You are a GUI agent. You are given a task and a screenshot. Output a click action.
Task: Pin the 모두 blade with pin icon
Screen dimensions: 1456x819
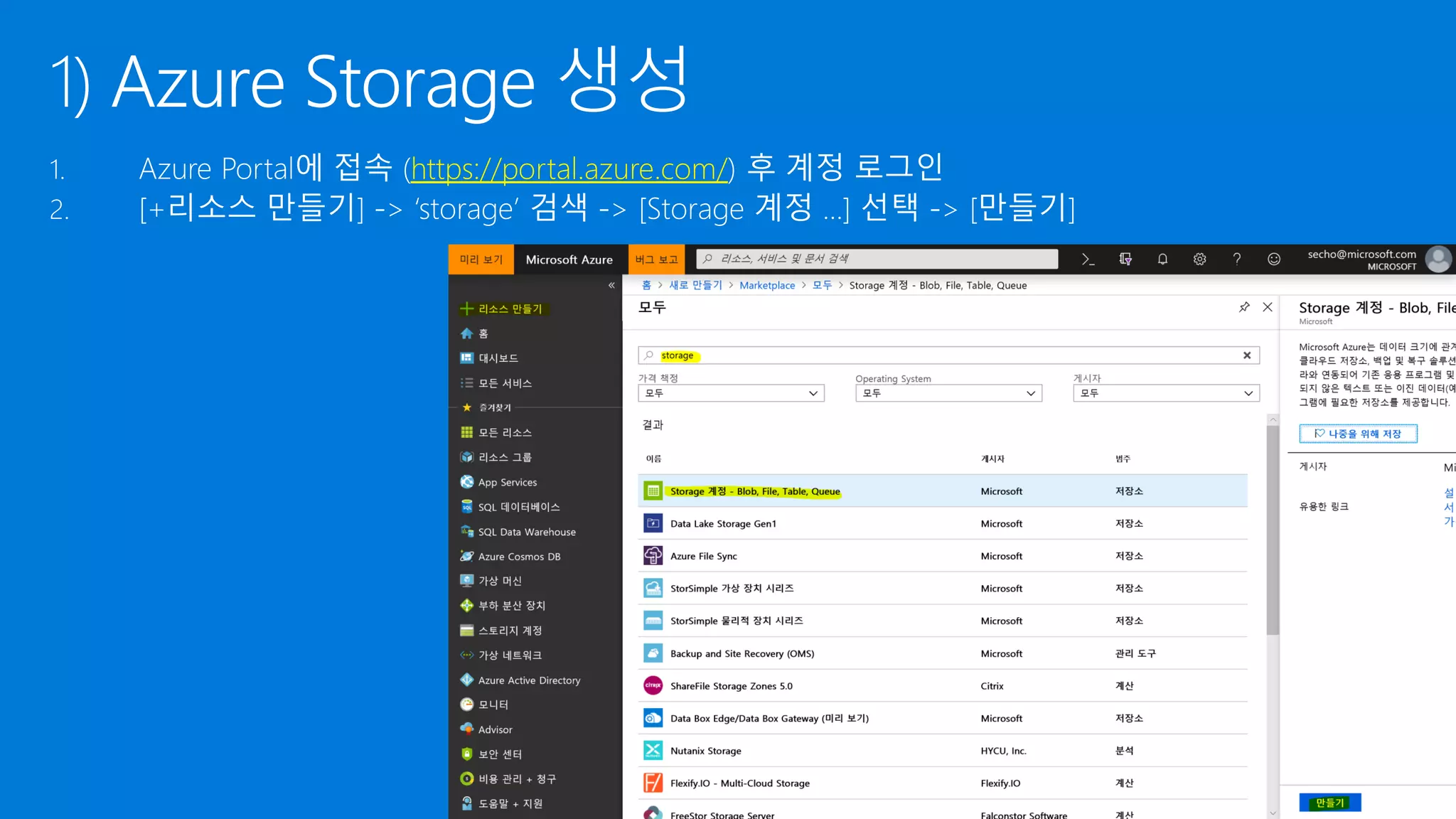(1244, 307)
